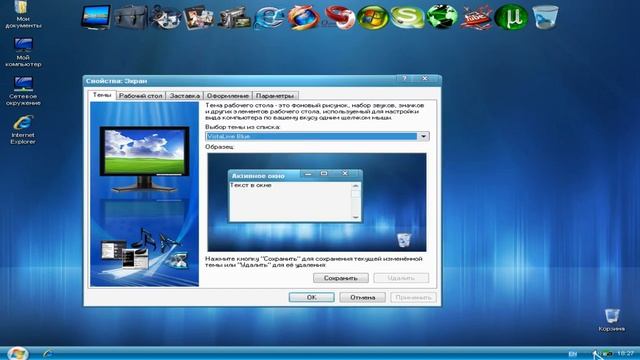Click the 'Образец:' label
This screenshot has height=360, width=640.
click(x=220, y=147)
